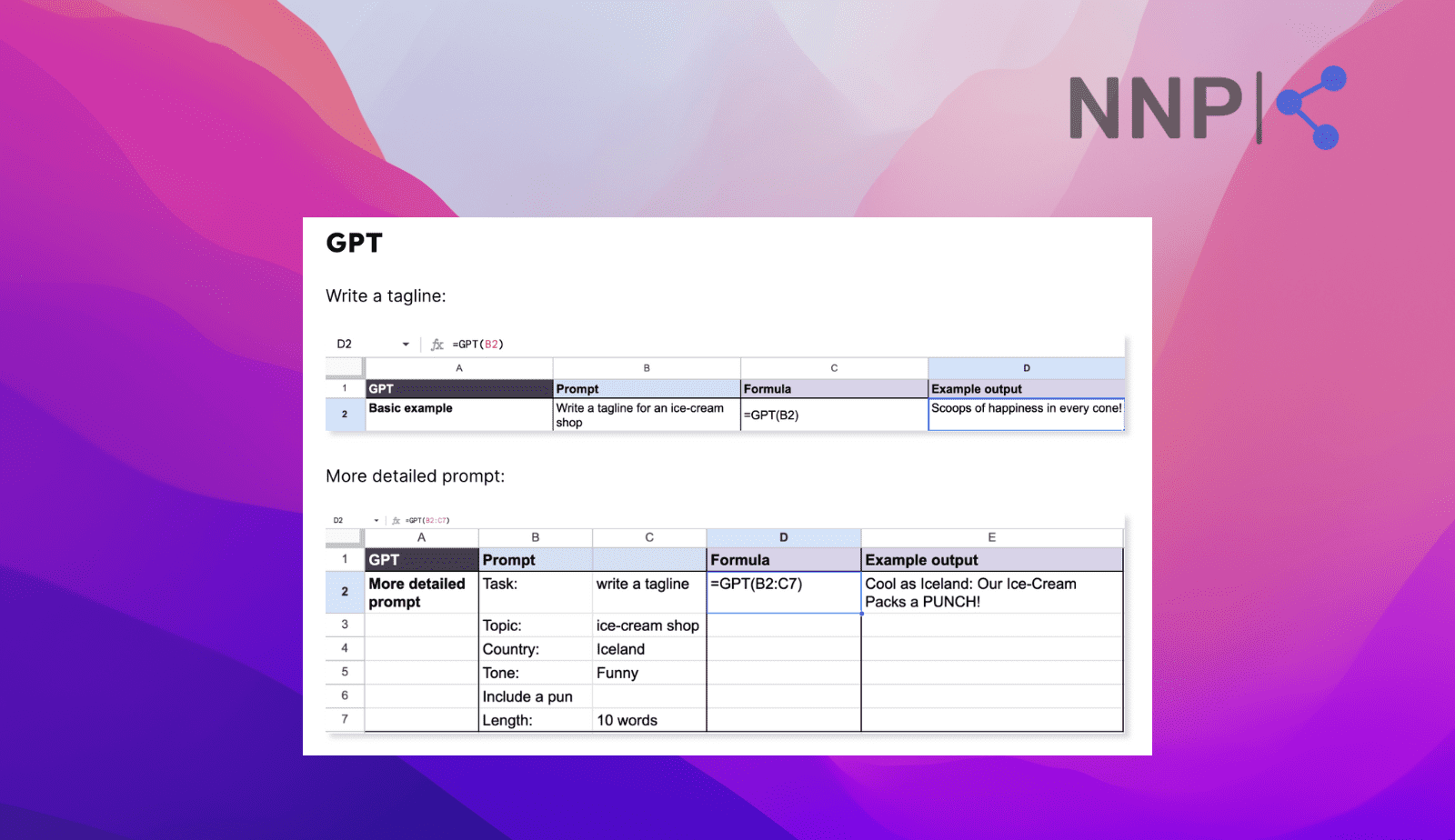Click the D2 name box in tagline sheet
The height and width of the screenshot is (840, 1455).
(x=345, y=345)
